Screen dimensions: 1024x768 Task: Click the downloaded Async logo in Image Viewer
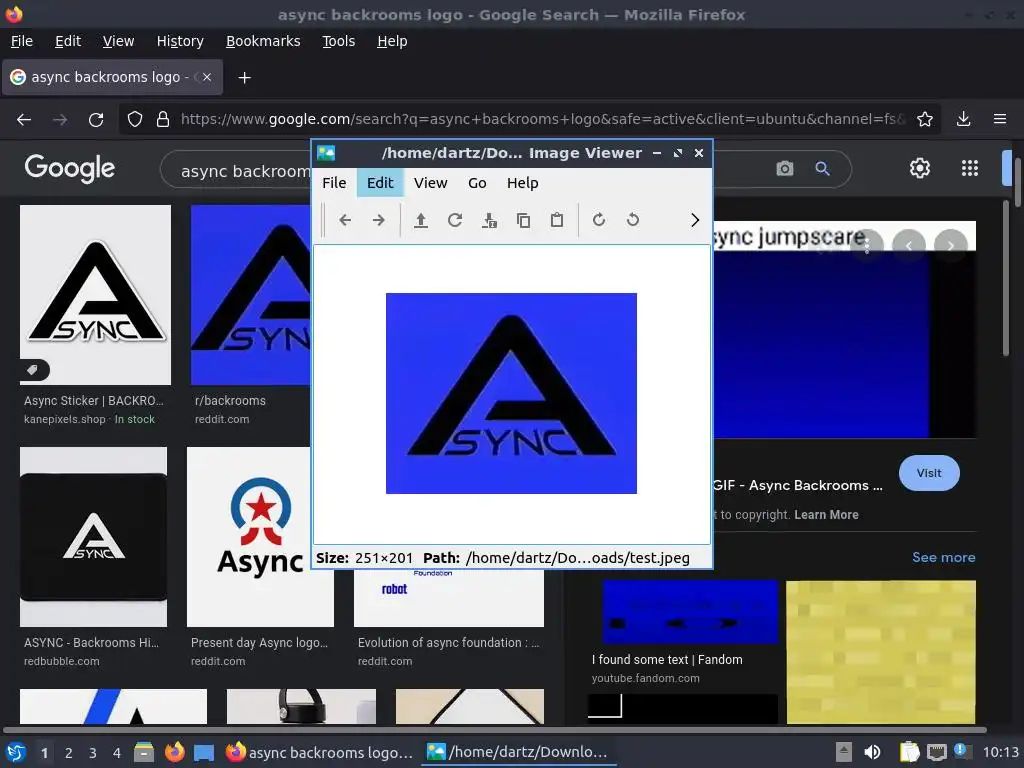(511, 393)
